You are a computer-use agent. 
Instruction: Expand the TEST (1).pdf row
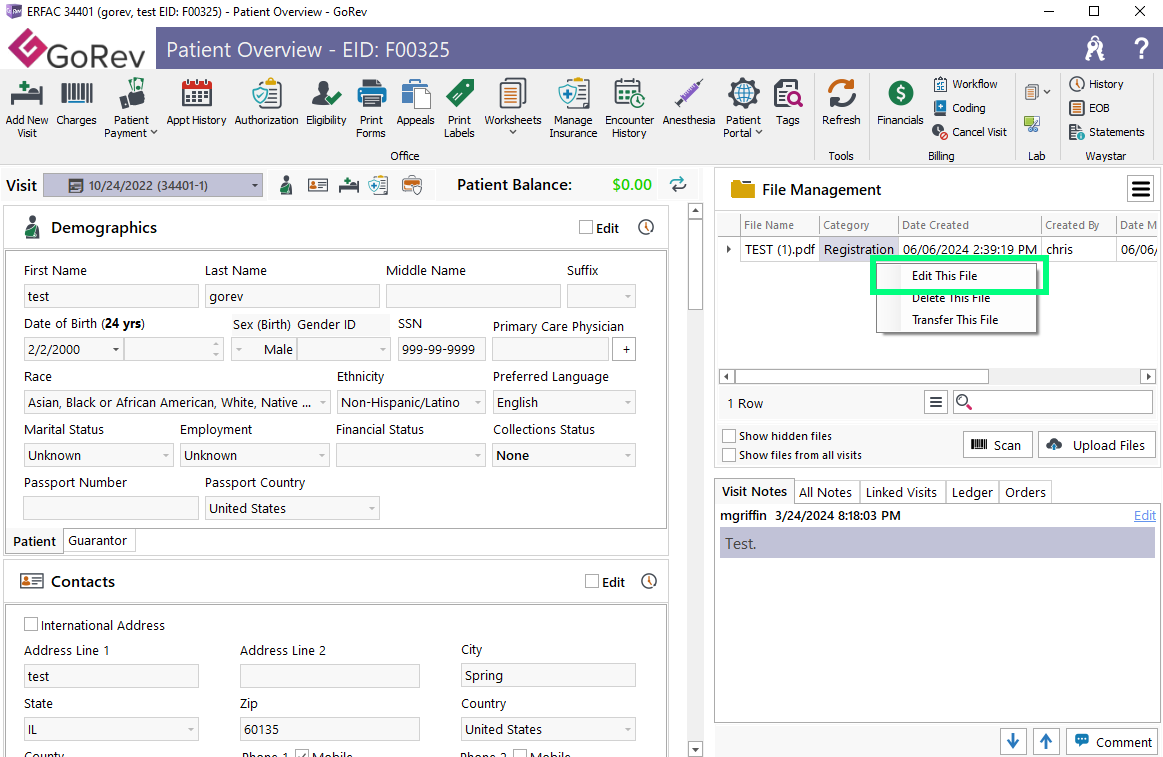pos(728,249)
